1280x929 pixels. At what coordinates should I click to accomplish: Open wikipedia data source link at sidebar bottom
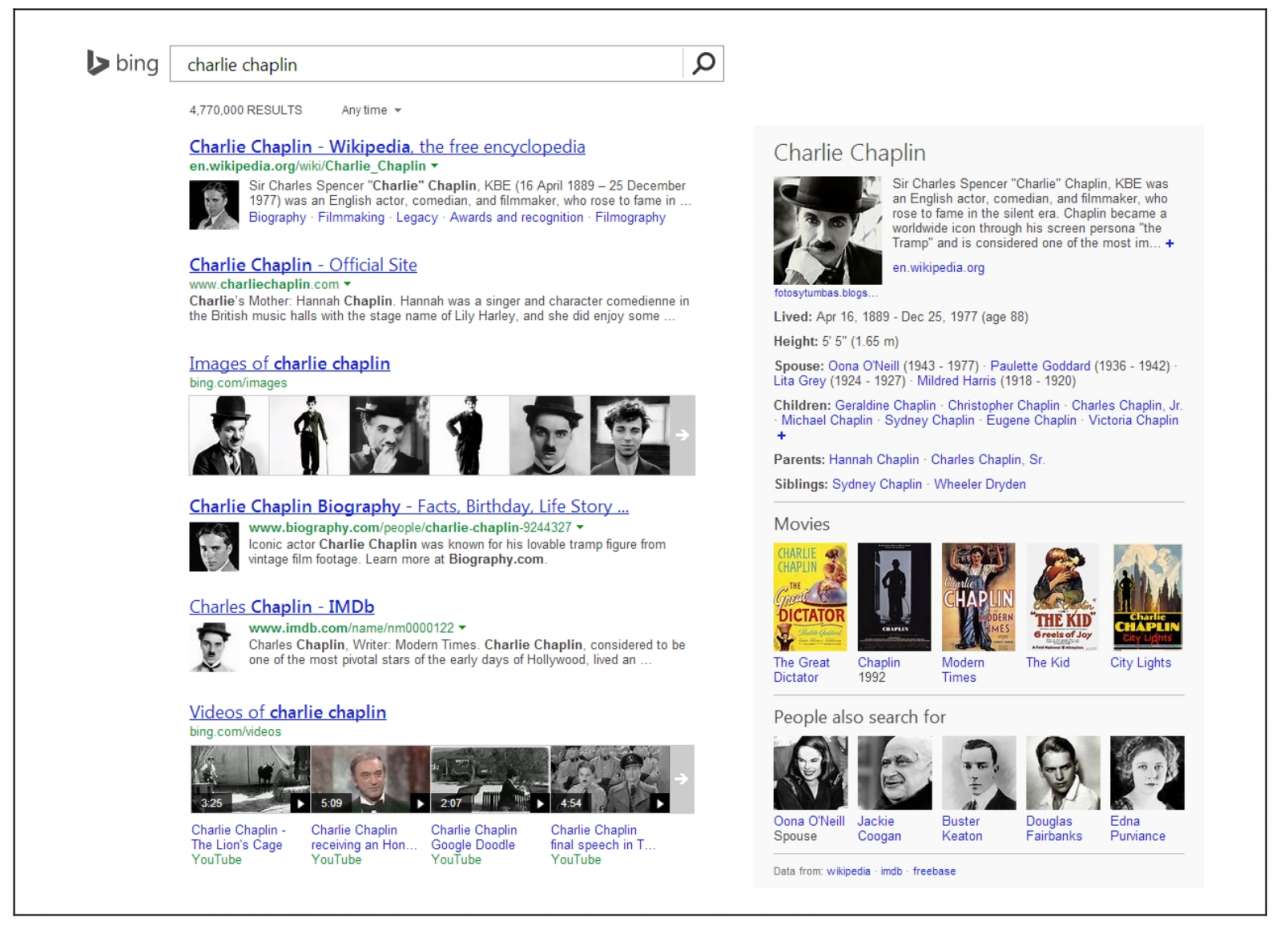click(848, 871)
